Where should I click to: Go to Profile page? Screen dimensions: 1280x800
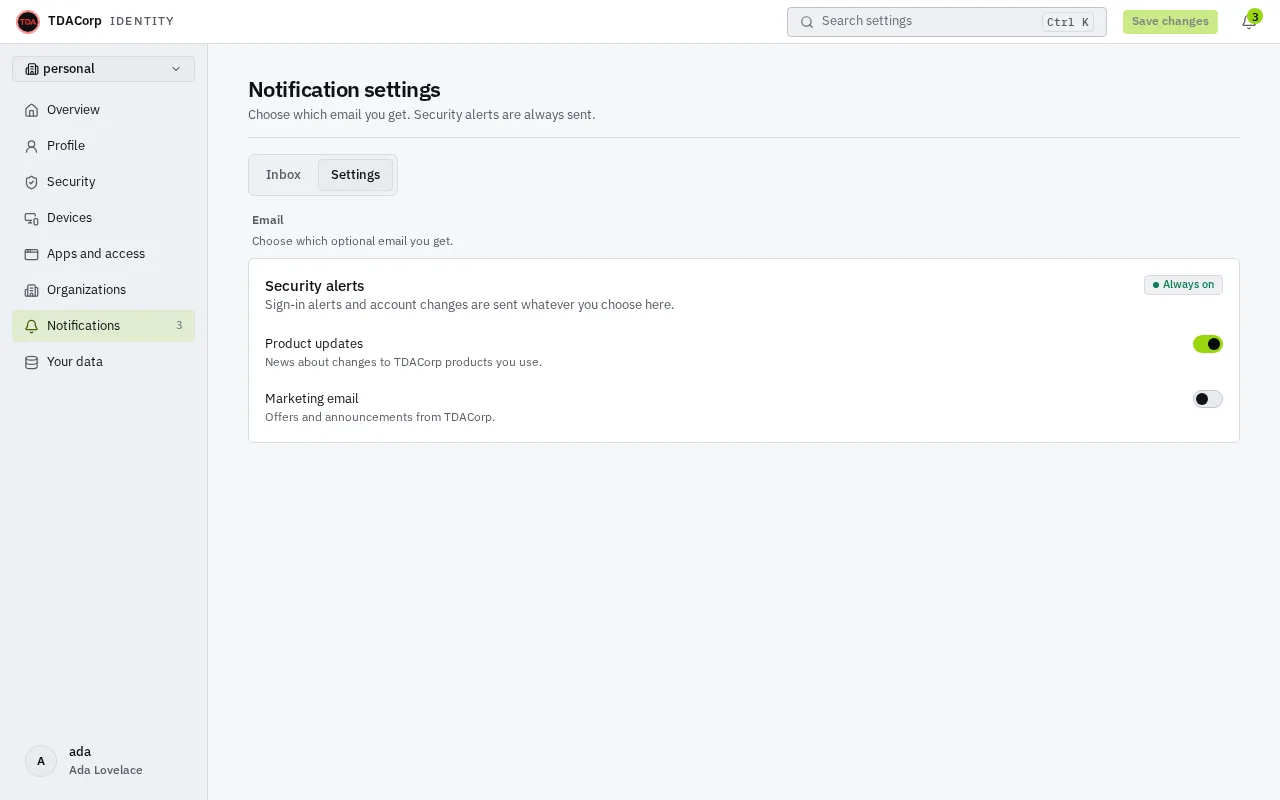click(x=104, y=146)
